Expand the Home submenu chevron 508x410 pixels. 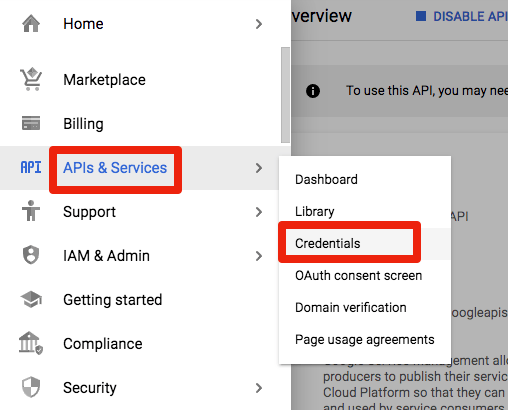(259, 24)
